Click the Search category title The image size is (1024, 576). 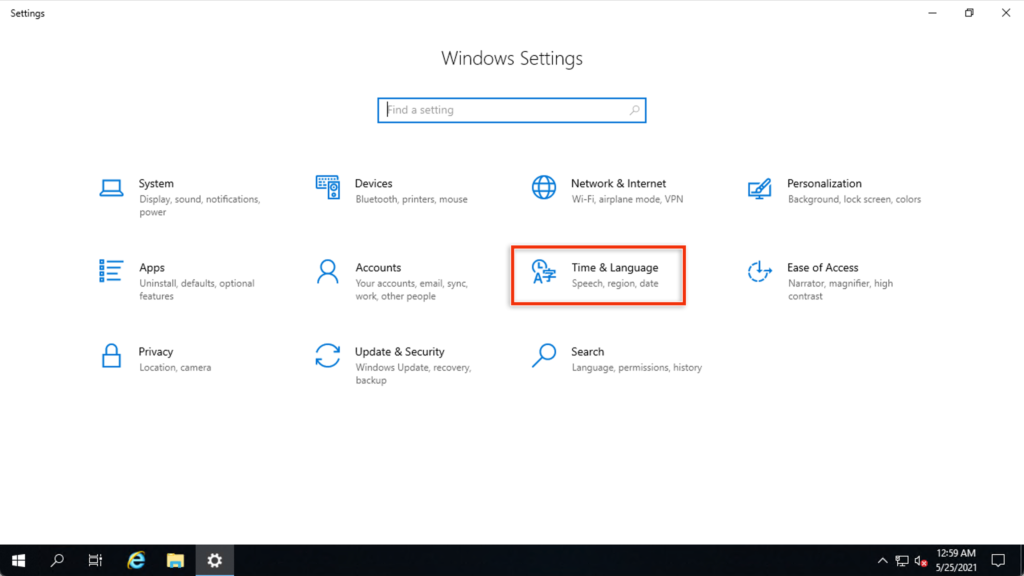(x=587, y=352)
